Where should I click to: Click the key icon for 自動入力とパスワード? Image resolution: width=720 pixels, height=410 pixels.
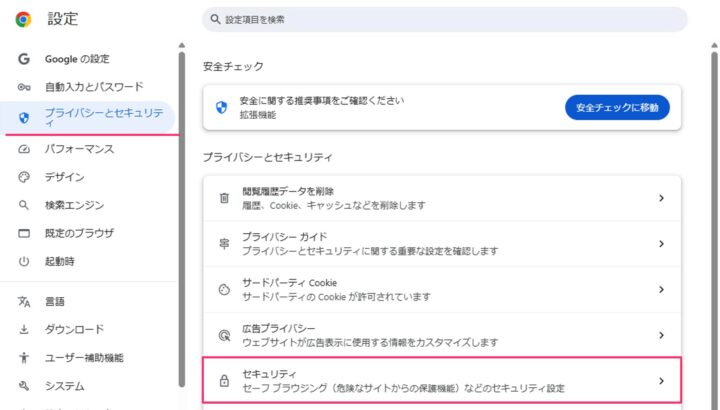coord(23,87)
